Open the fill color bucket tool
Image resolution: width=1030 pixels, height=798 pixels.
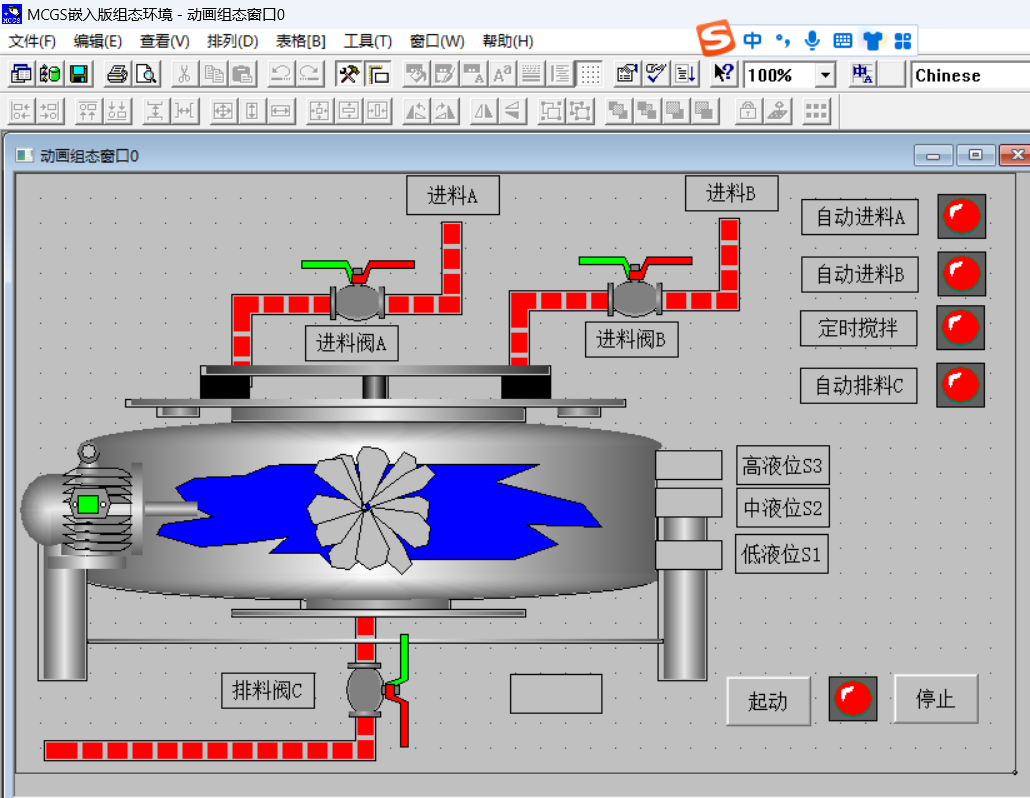click(x=415, y=74)
